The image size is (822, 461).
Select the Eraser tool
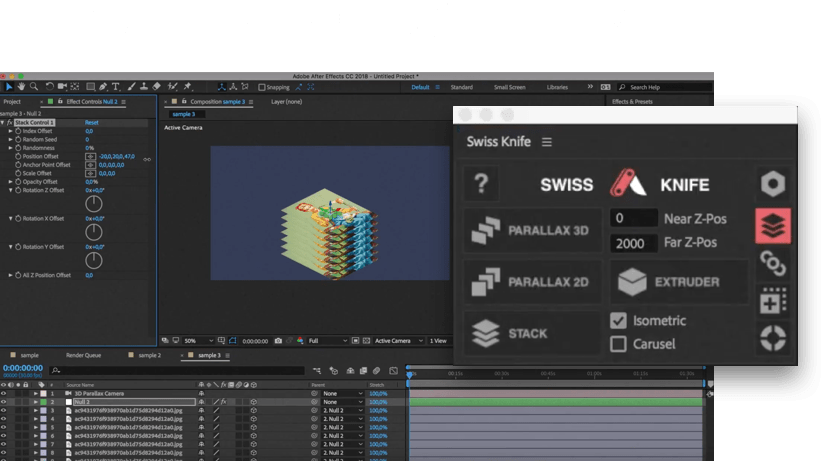(156, 87)
